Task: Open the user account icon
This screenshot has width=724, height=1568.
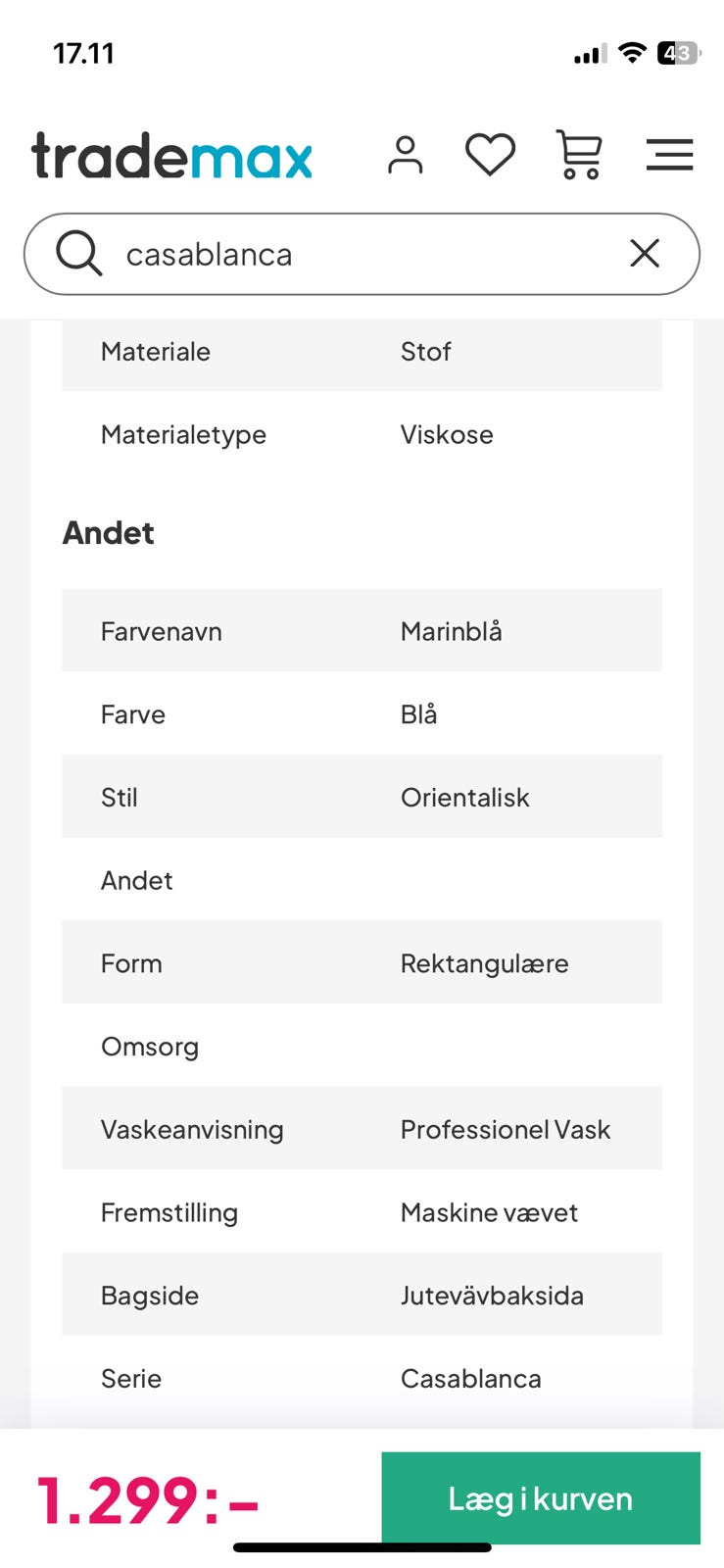Action: click(405, 156)
